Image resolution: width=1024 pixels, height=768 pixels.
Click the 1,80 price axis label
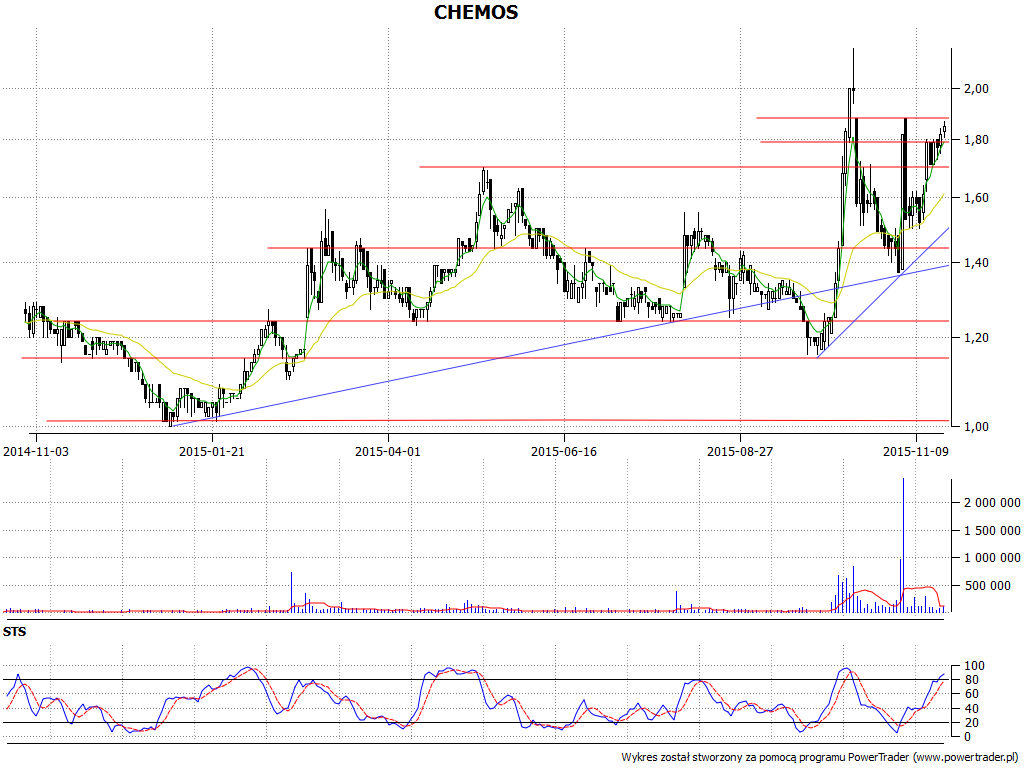point(976,140)
